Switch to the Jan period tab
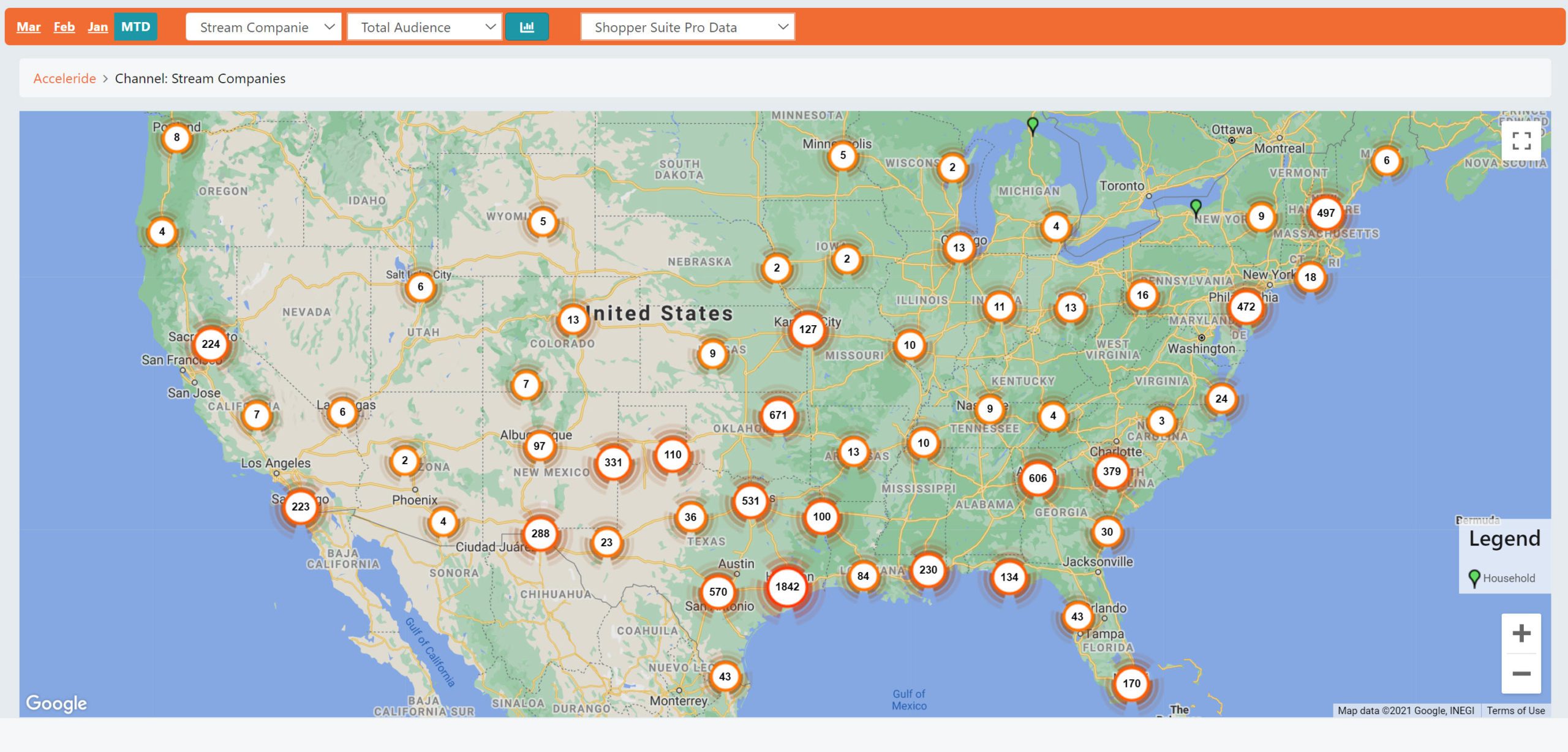Screen dimensions: 1568x752 (x=97, y=26)
